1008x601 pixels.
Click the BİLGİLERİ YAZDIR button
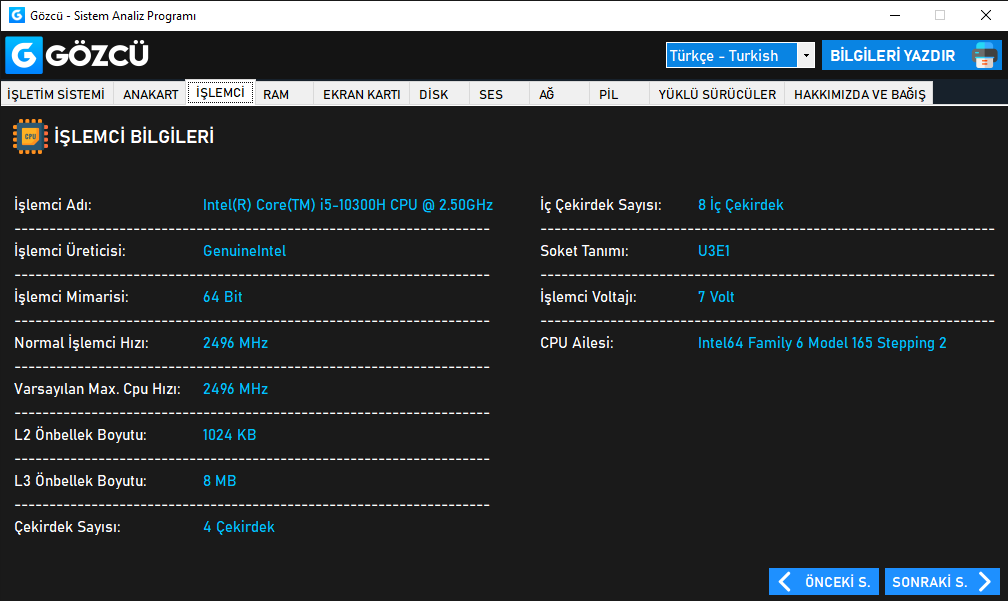(x=912, y=55)
